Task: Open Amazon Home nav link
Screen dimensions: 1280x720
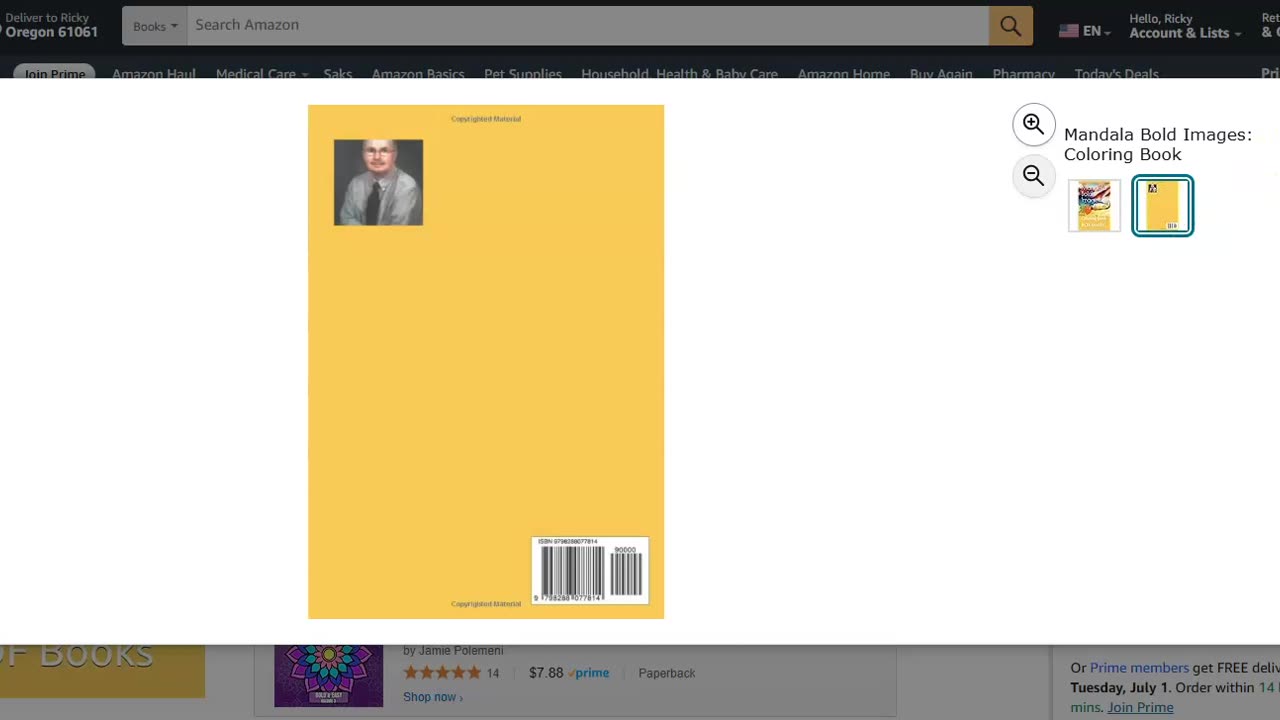Action: (x=844, y=74)
